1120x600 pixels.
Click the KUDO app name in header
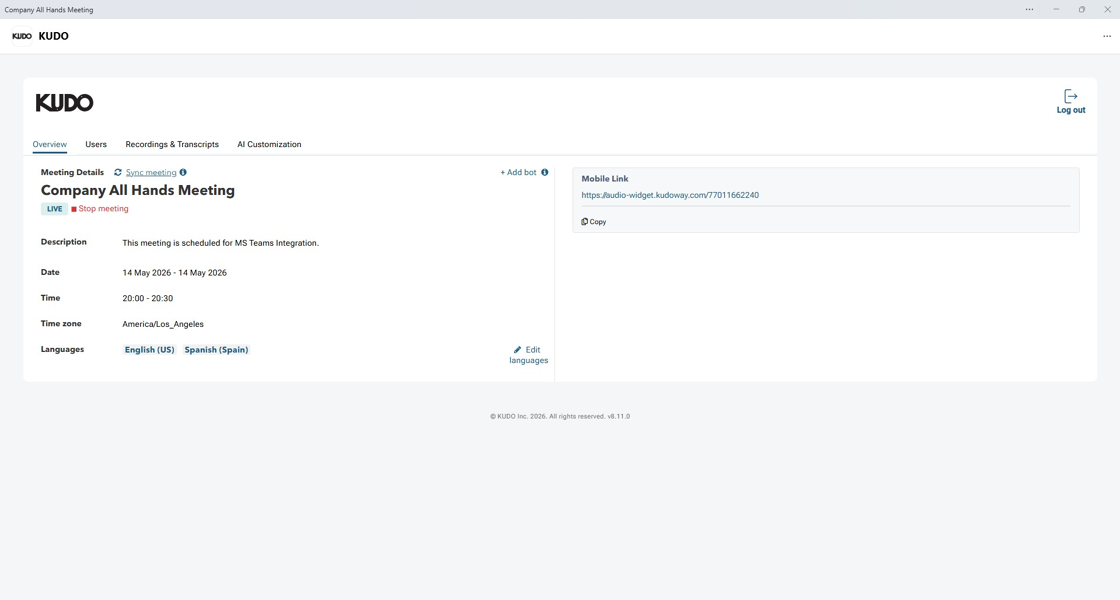point(54,36)
